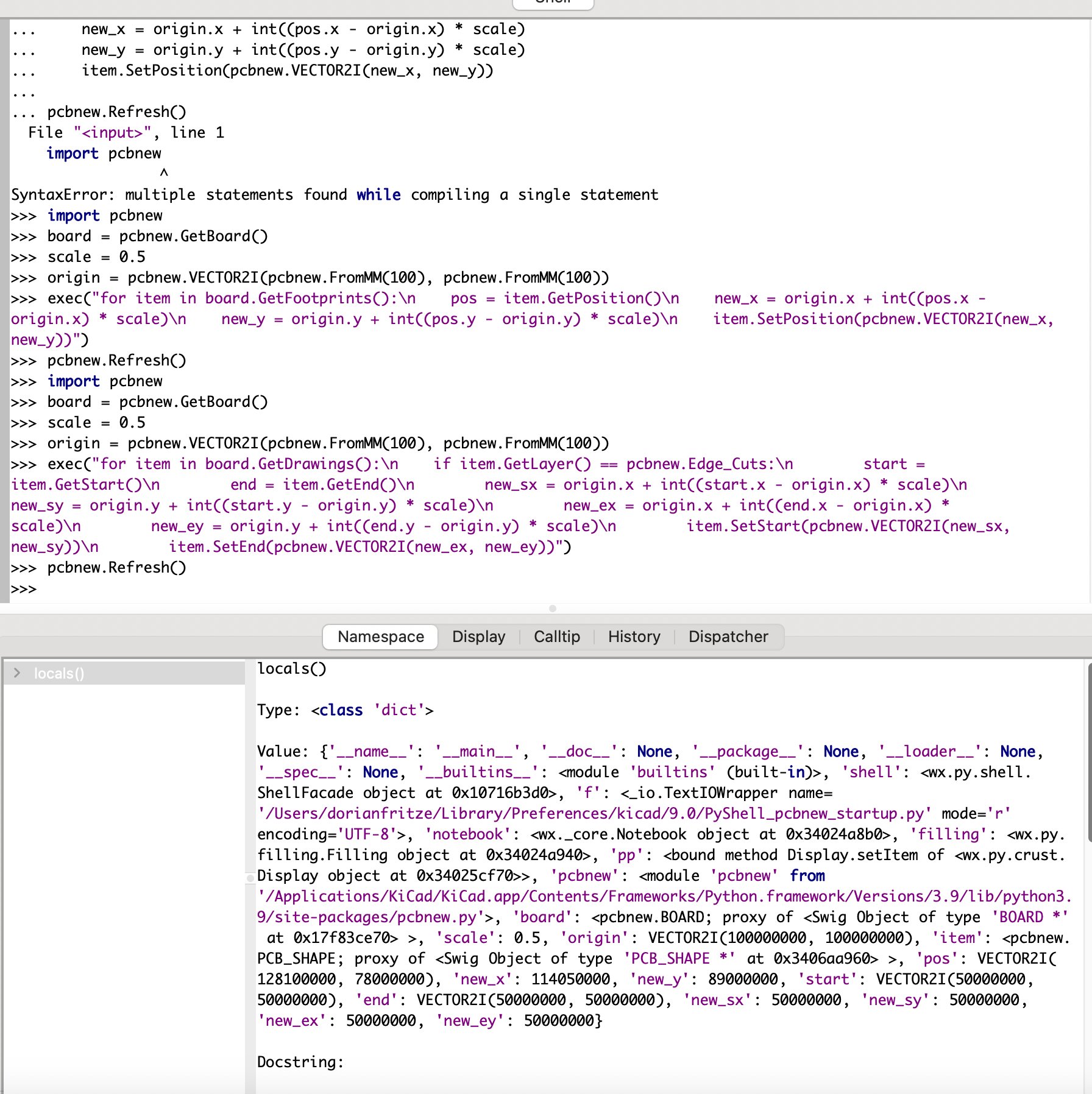Click the PyShell_pcbnew_startup.py path text
This screenshot has width=1092, height=1094.
[594, 814]
